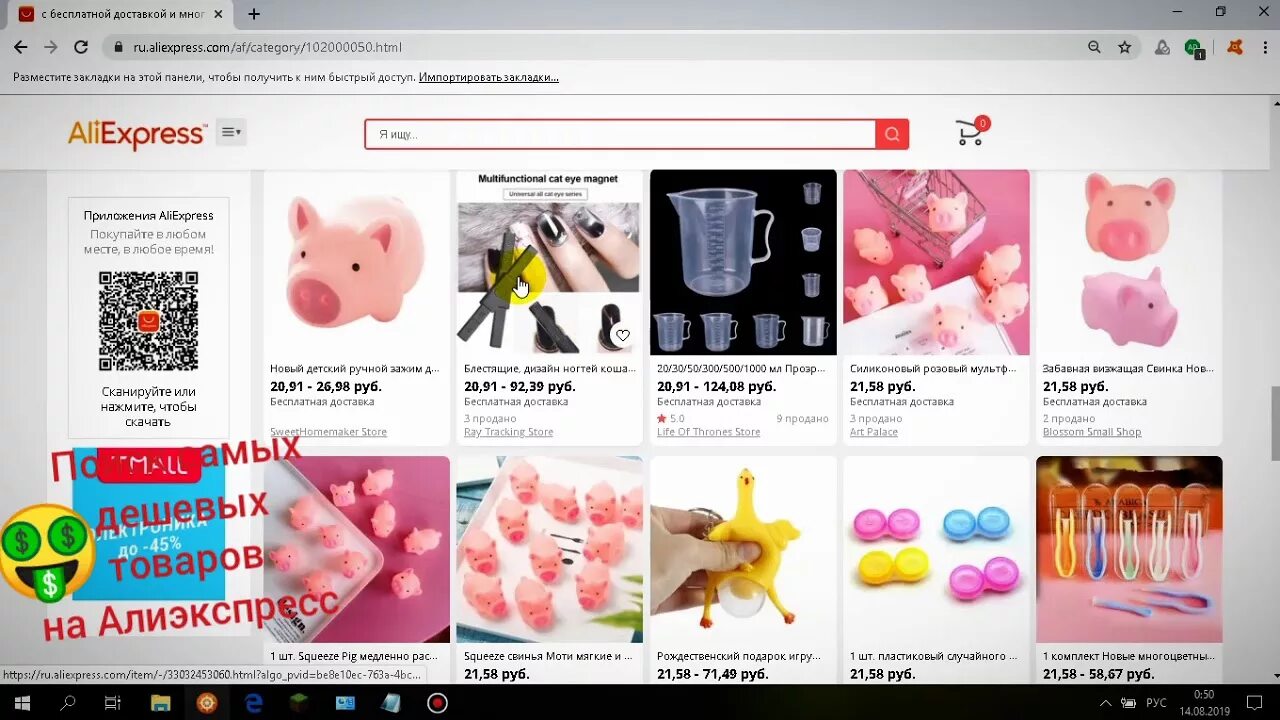Open Blossom Small Shop link

click(1092, 432)
